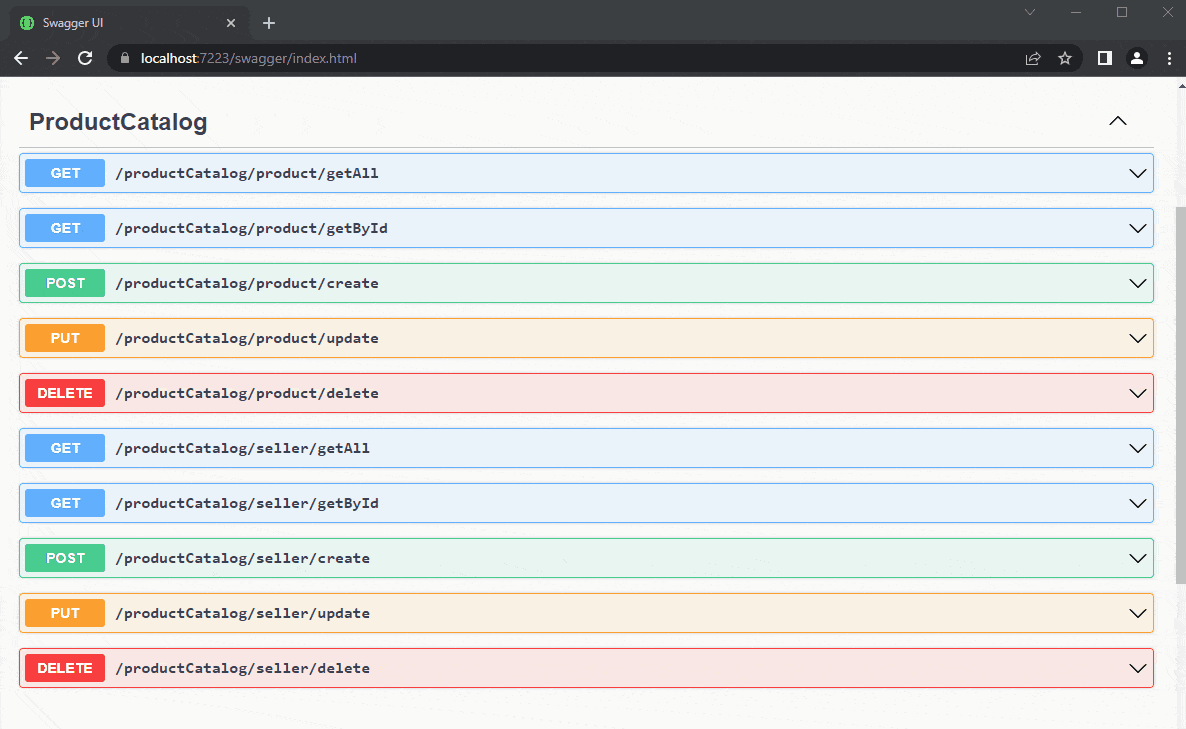1186x729 pixels.
Task: Expand PUT seller/update endpoint chevron
Action: point(1138,613)
